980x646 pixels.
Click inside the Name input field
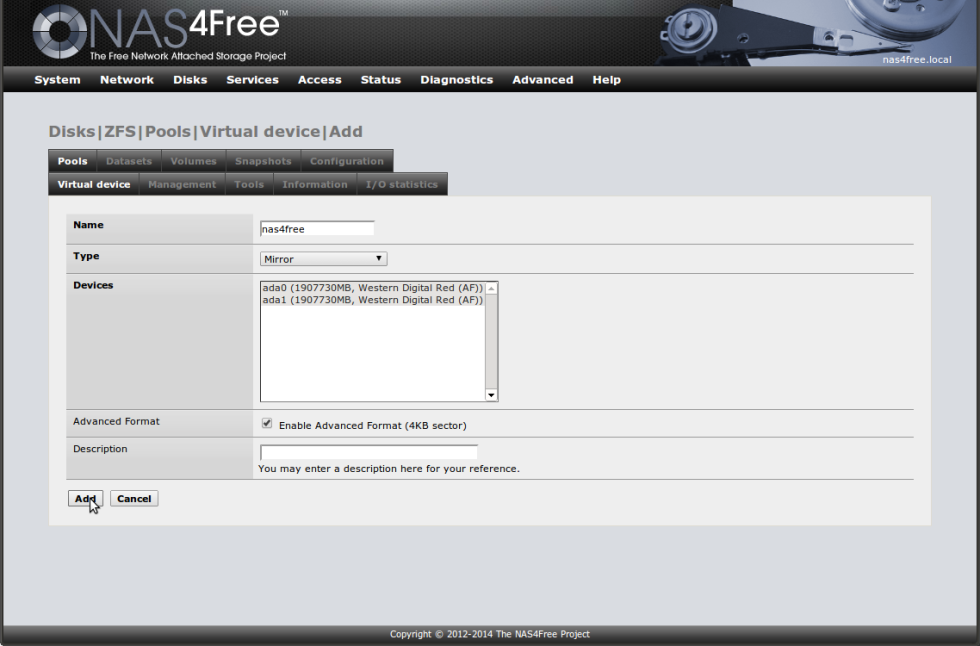coord(317,228)
